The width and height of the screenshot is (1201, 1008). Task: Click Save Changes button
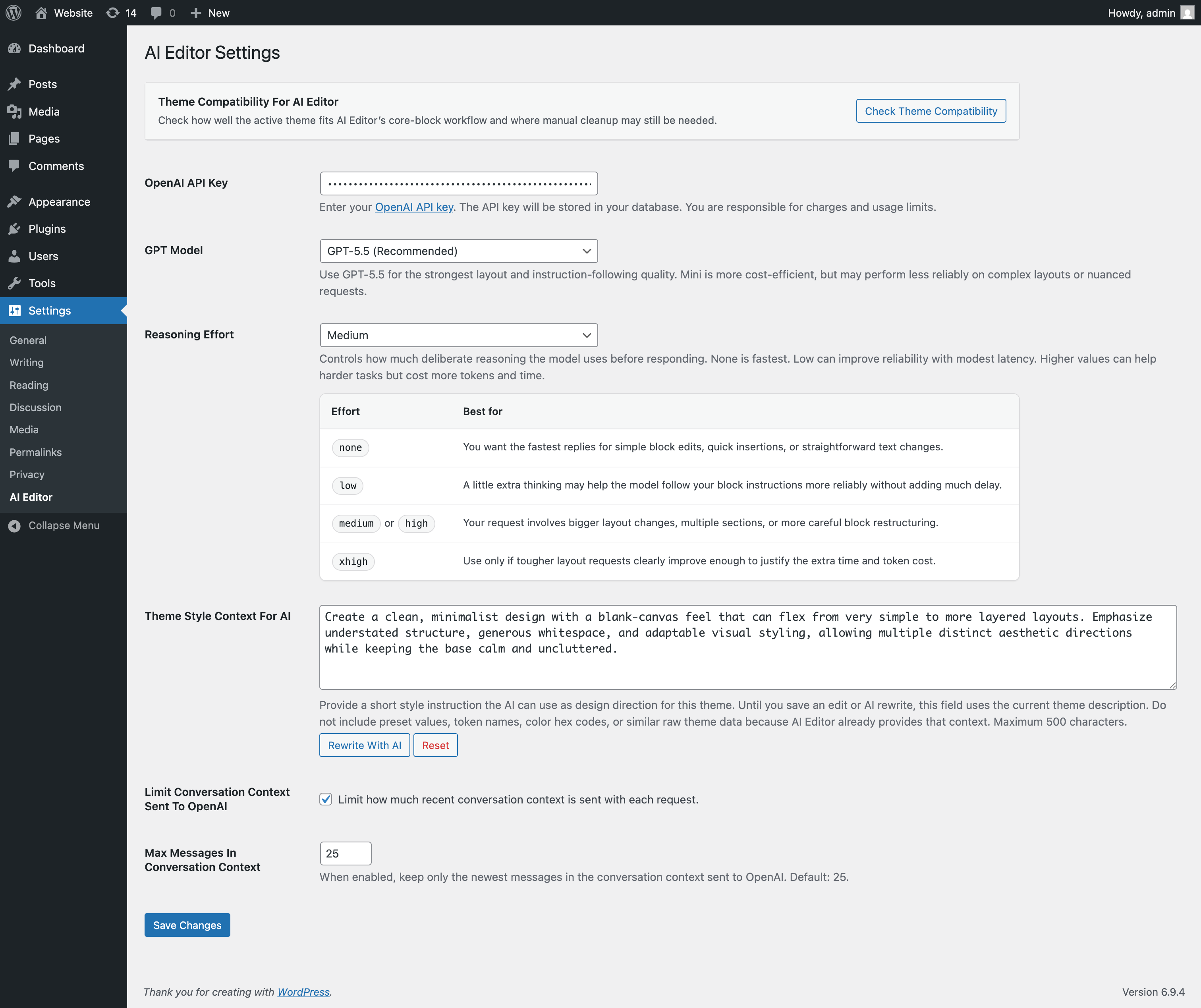coord(187,925)
